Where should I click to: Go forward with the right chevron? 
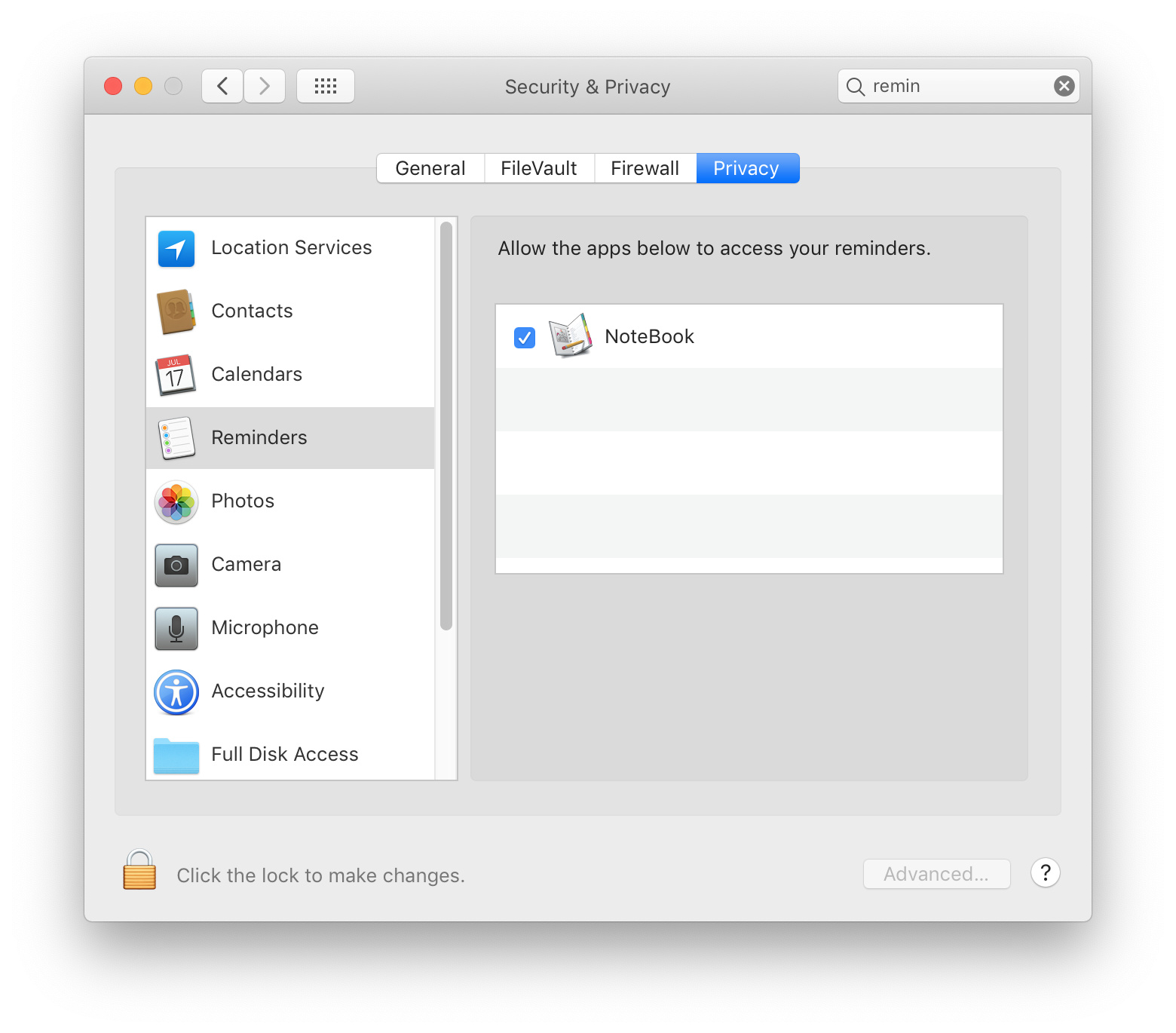[x=265, y=86]
